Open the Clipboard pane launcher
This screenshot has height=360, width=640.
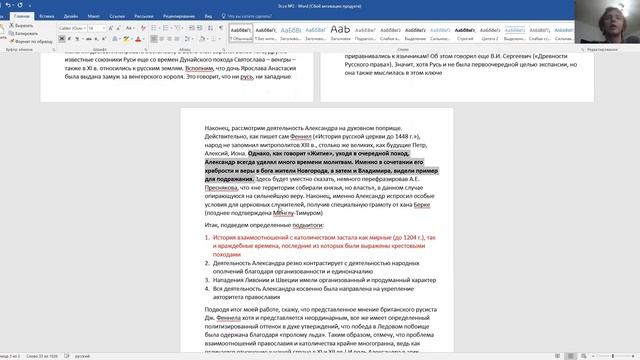pyautogui.click(x=53, y=49)
